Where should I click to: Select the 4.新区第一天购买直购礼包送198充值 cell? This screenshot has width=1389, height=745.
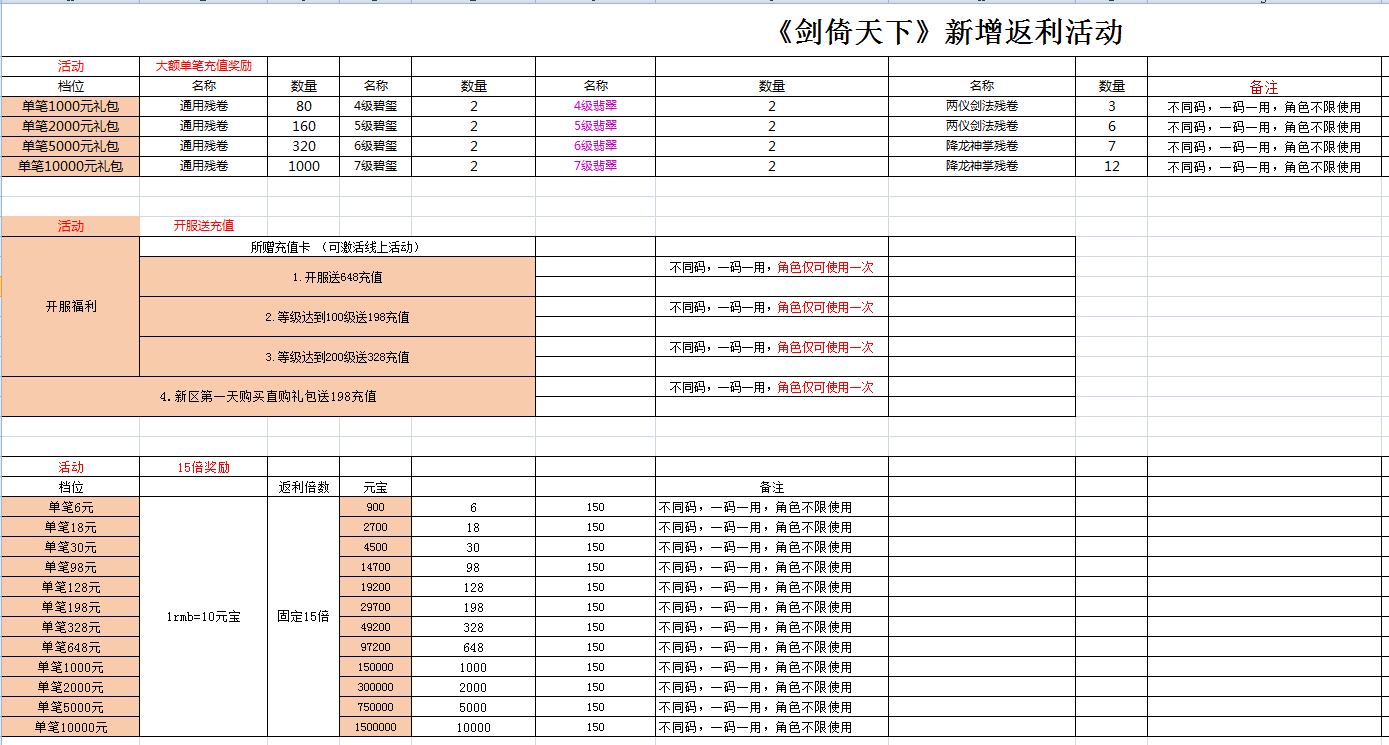(x=268, y=396)
